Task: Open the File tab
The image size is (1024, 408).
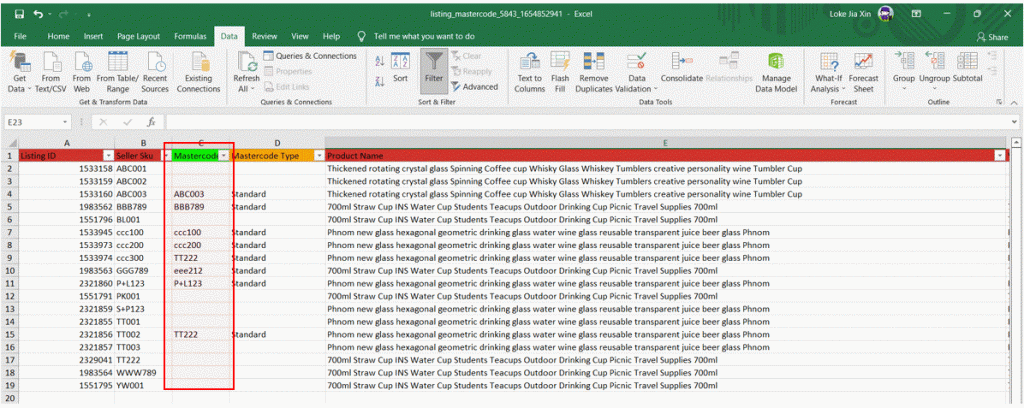Action: [x=20, y=37]
